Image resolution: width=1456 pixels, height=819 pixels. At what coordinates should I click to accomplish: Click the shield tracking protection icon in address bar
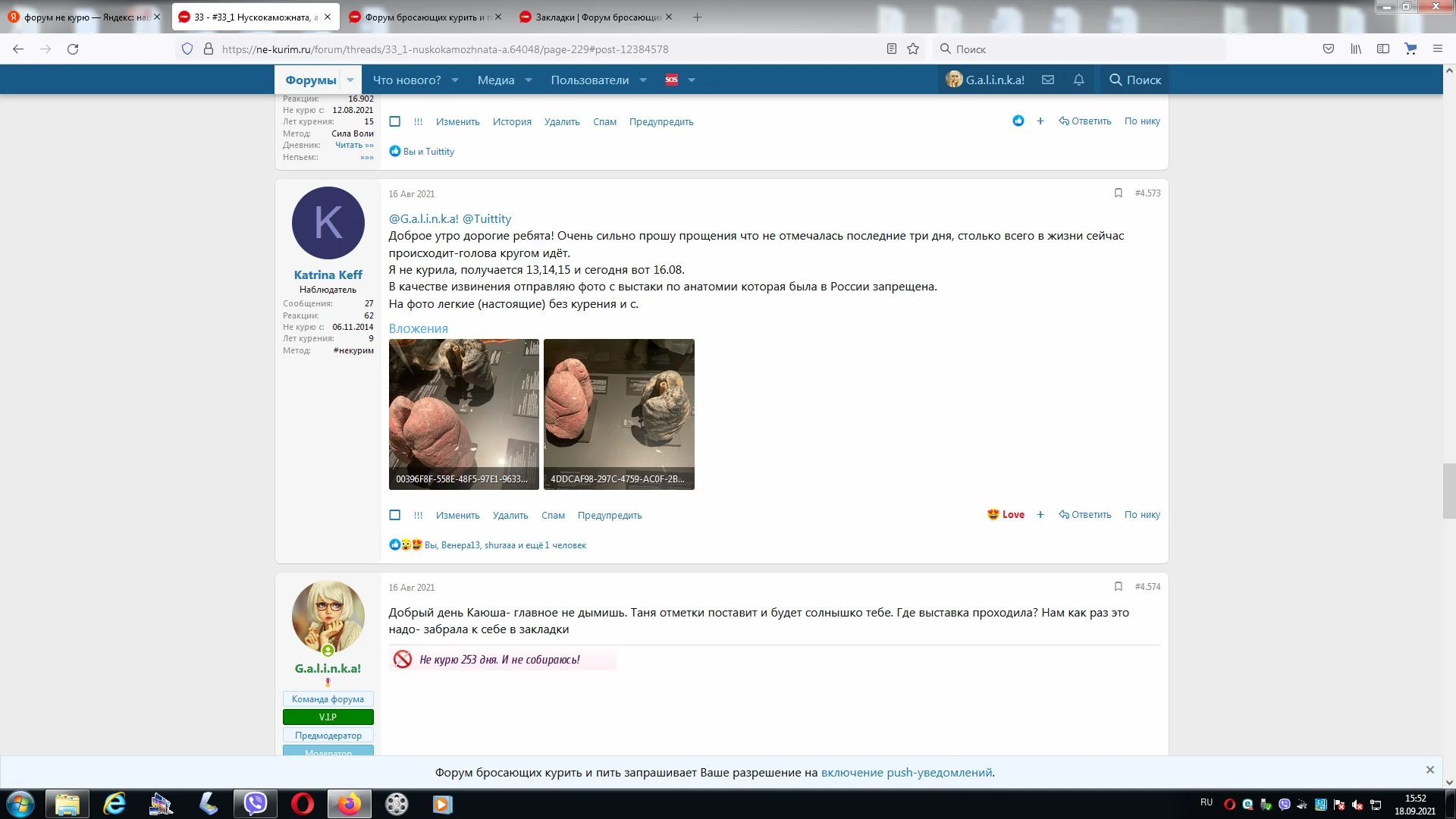pyautogui.click(x=187, y=48)
